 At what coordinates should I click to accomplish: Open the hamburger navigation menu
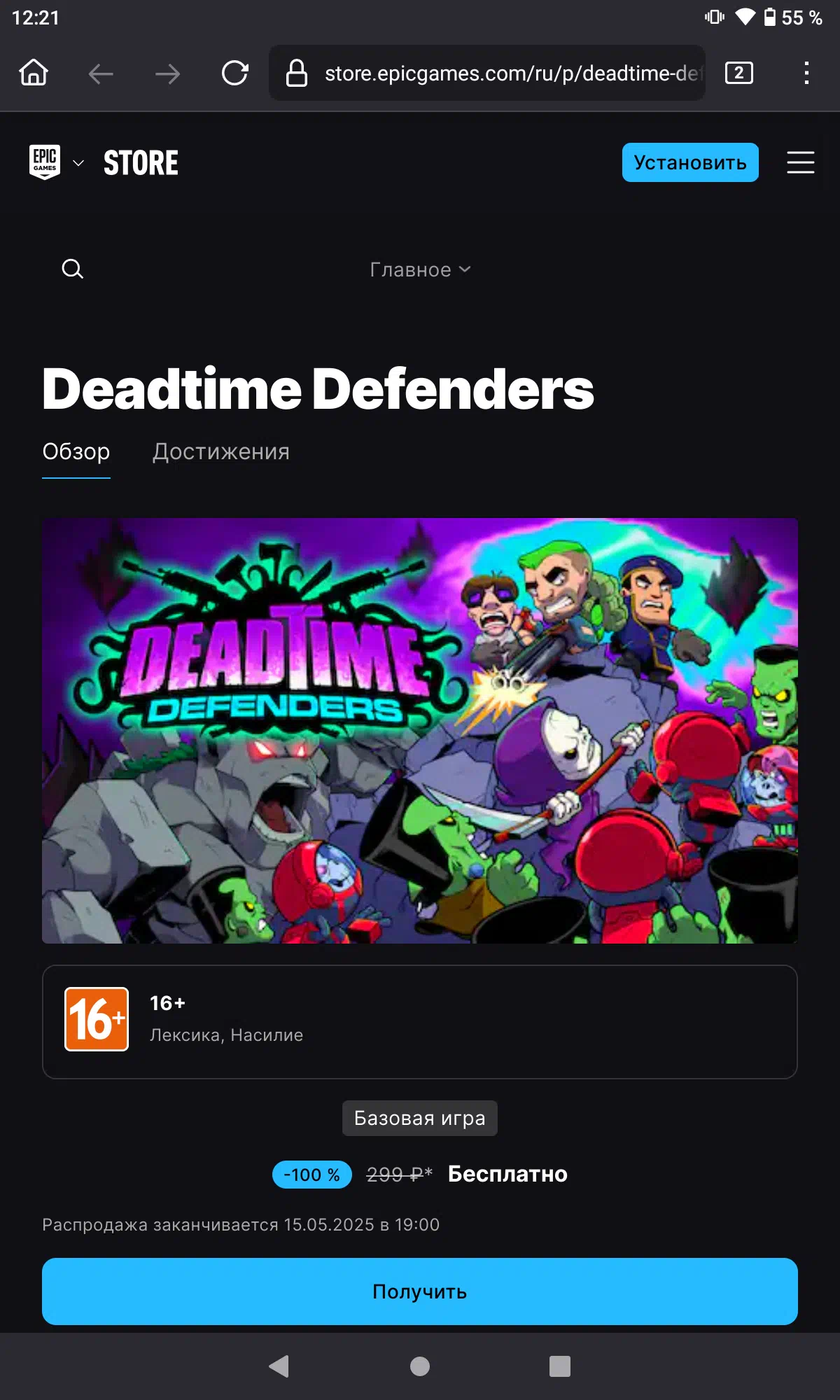800,162
